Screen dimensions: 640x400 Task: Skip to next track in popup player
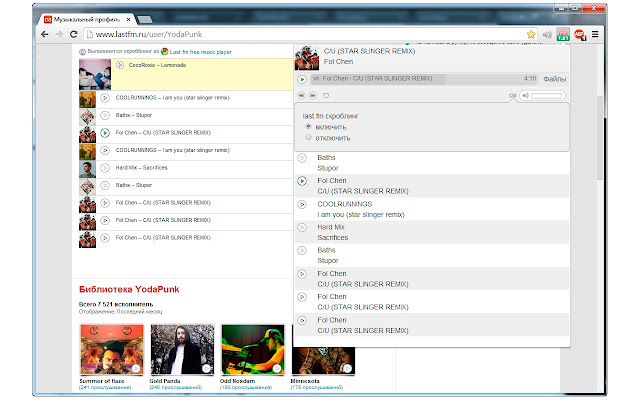point(312,96)
